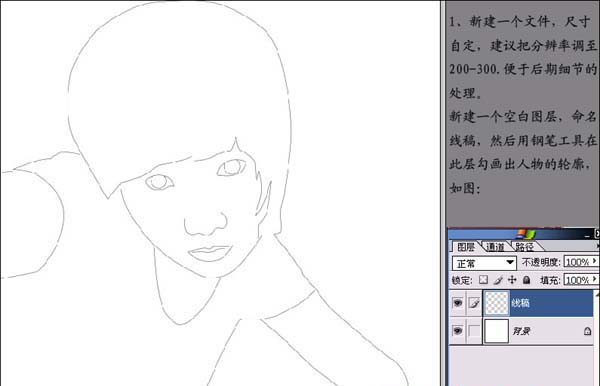This screenshot has width=600, height=386.
Task: Hide the 背景 layer eye icon
Action: click(x=457, y=331)
